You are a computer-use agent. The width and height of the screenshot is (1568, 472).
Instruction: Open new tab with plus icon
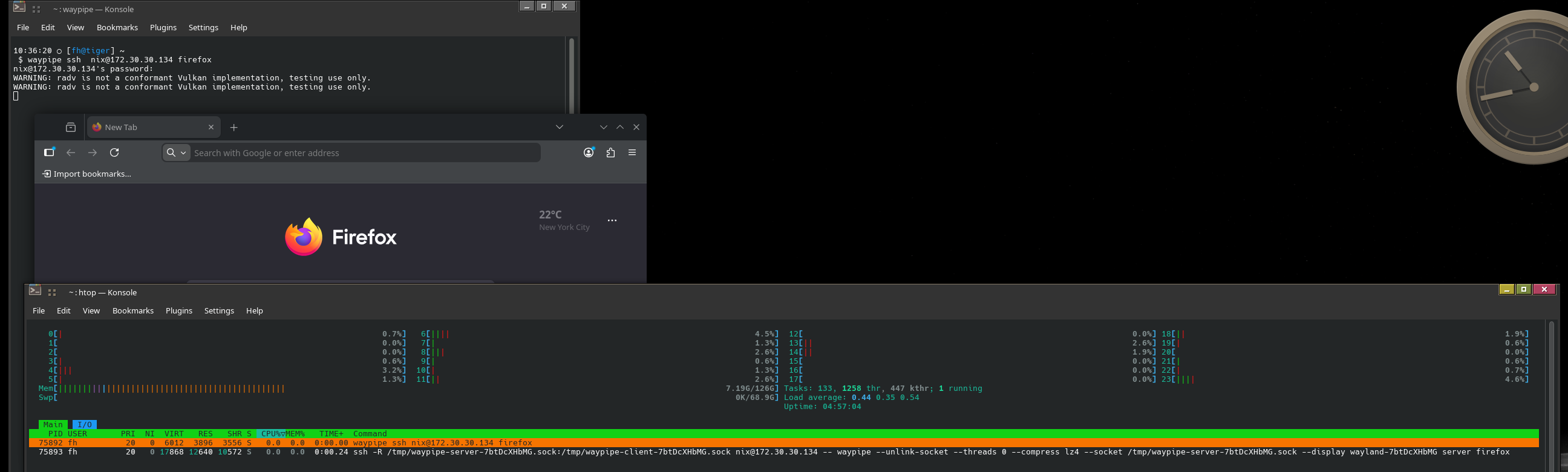(x=234, y=127)
